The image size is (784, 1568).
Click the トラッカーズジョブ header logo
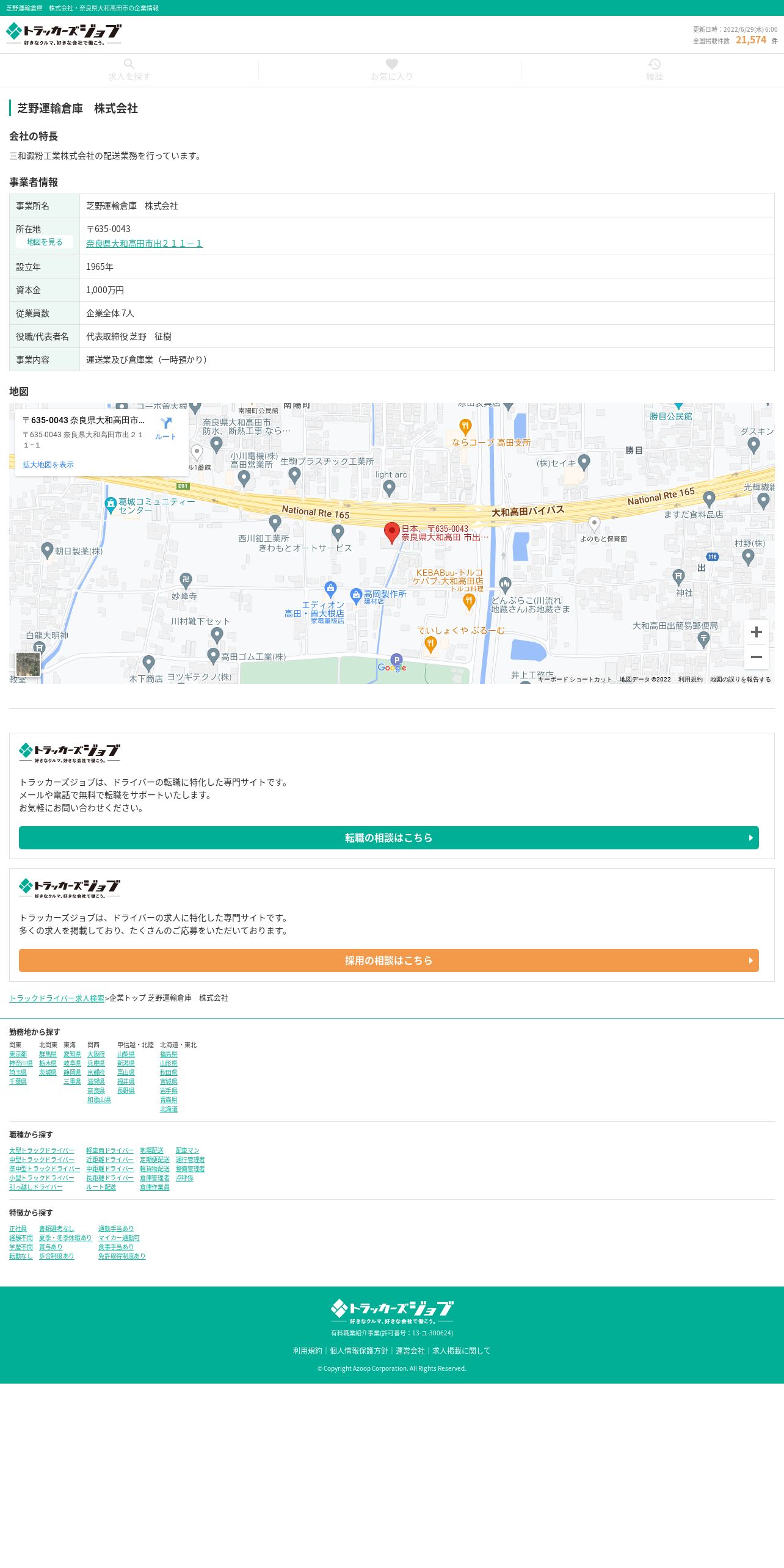[64, 34]
